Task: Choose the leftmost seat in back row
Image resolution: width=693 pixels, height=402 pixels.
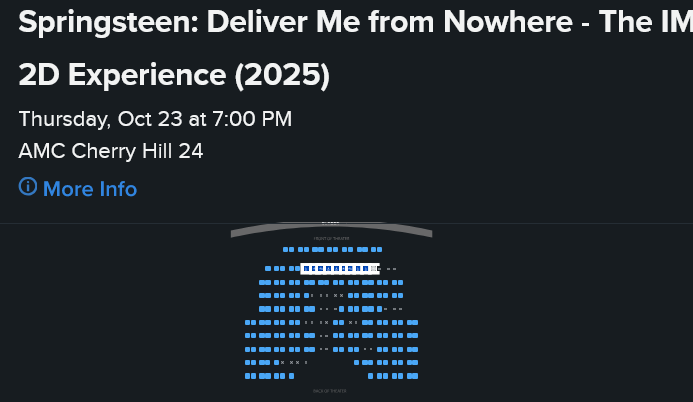Action: (x=248, y=376)
